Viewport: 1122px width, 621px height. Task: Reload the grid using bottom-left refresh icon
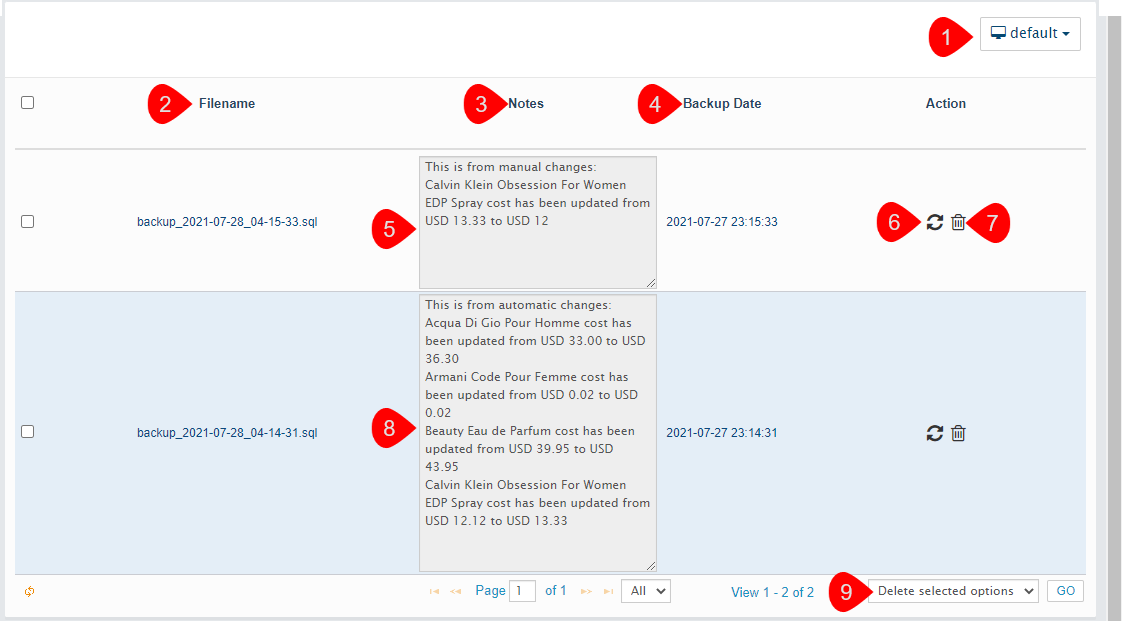(29, 591)
